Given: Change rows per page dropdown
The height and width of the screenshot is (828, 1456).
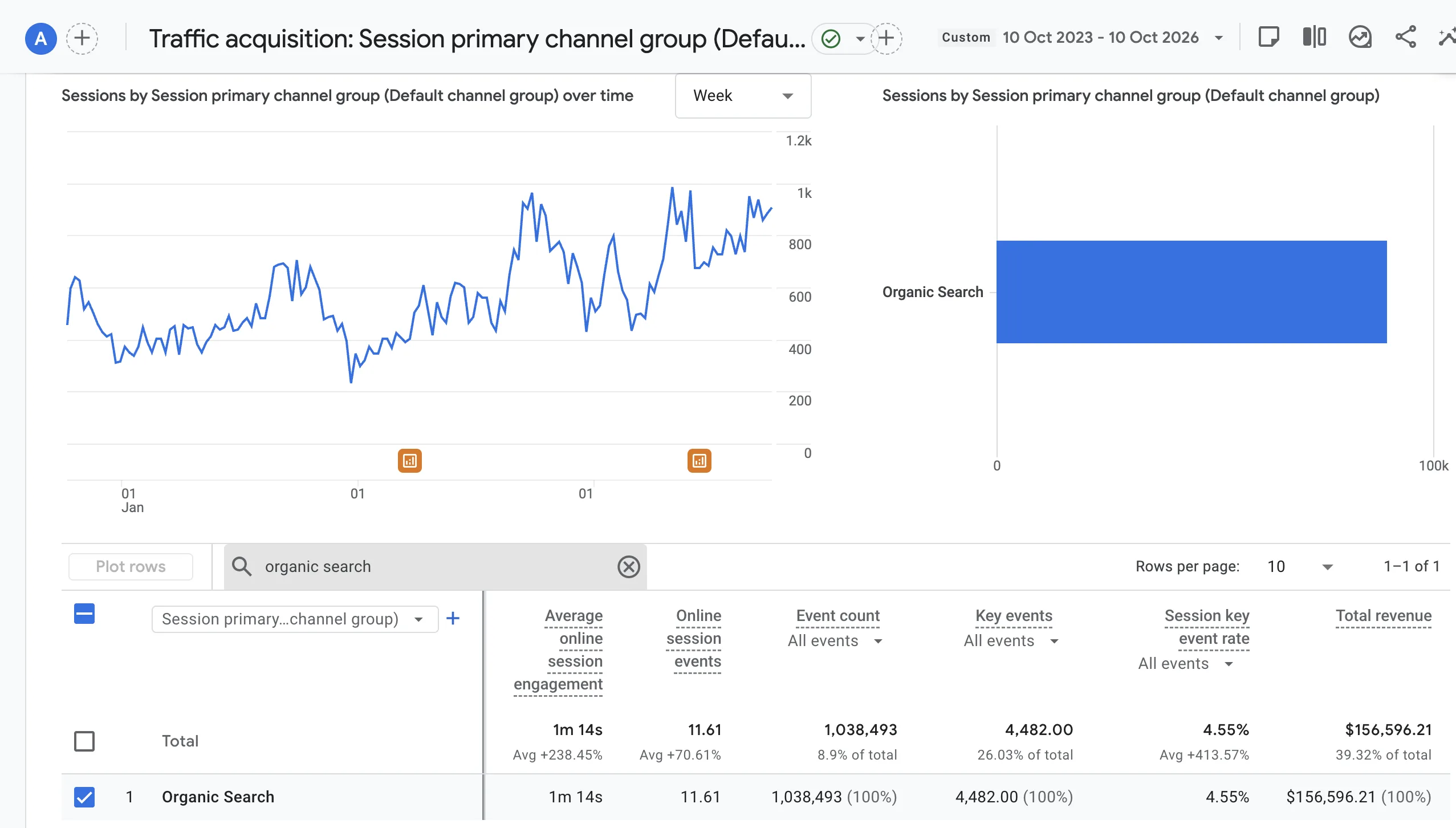Looking at the screenshot, I should [x=1299, y=566].
